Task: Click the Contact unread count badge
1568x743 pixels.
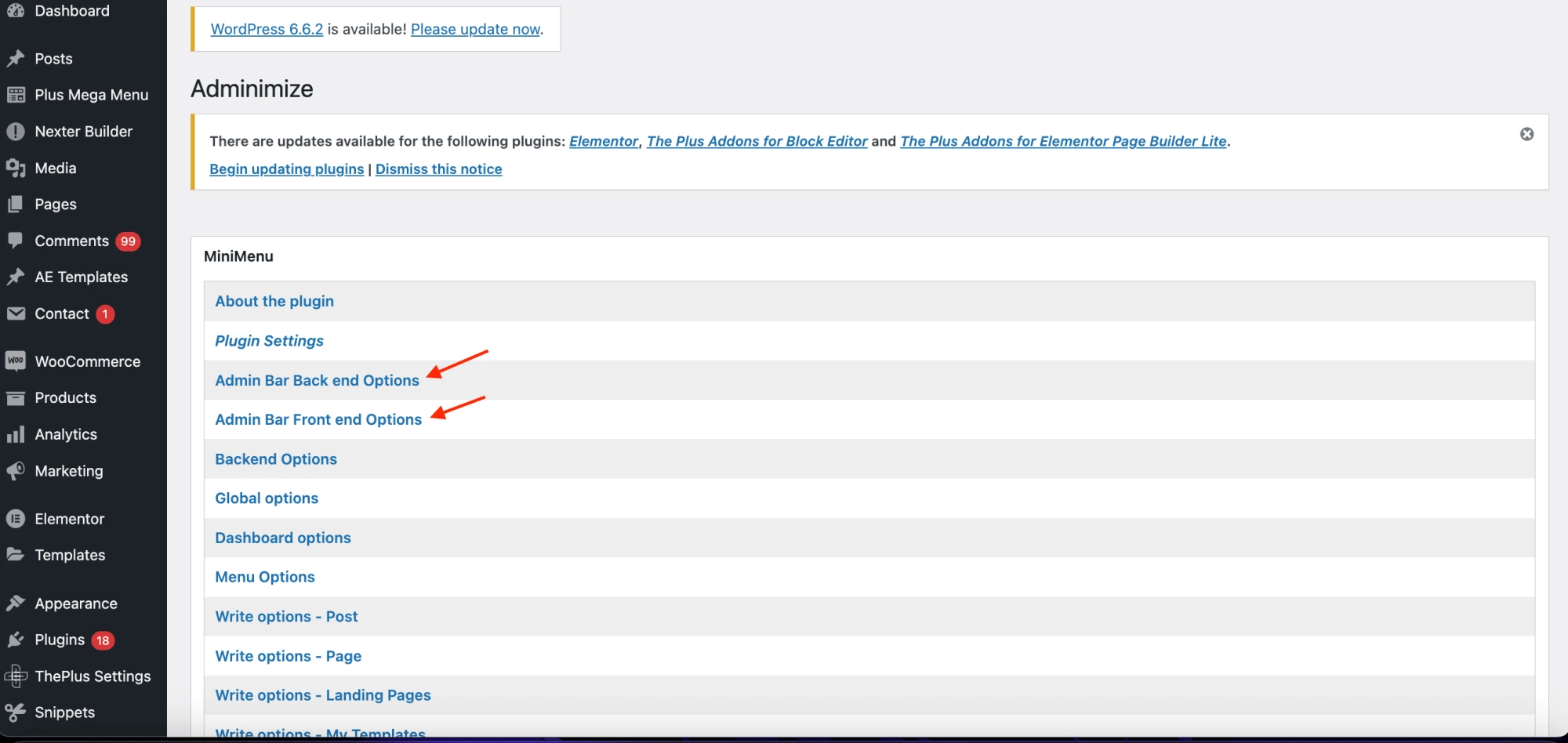Action: pyautogui.click(x=105, y=314)
